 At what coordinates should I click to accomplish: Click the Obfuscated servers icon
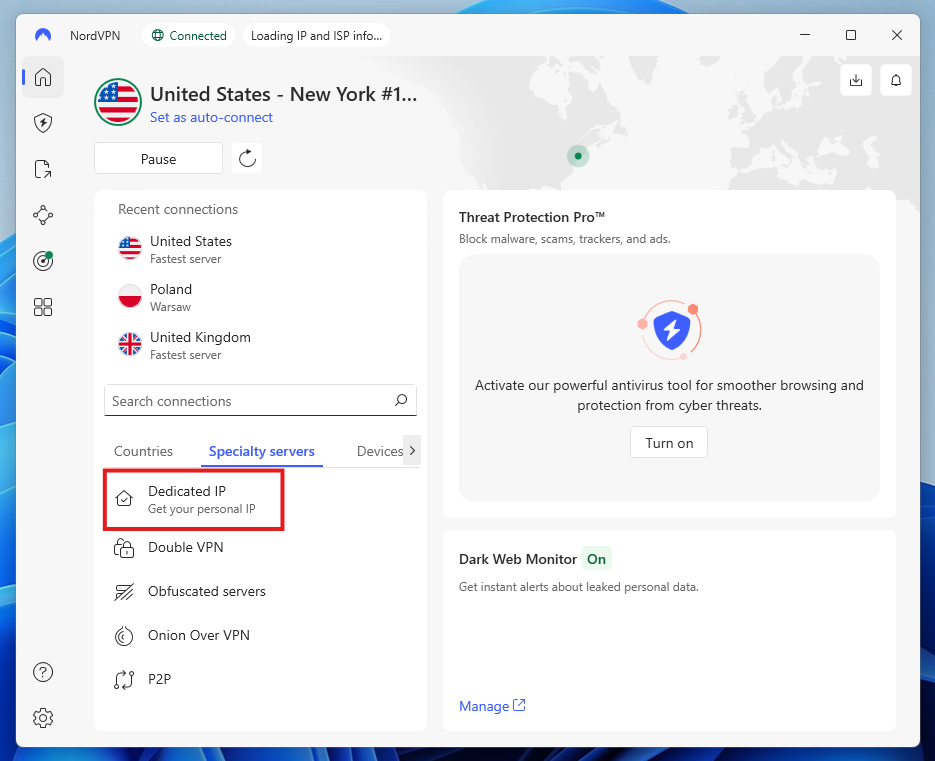point(124,592)
